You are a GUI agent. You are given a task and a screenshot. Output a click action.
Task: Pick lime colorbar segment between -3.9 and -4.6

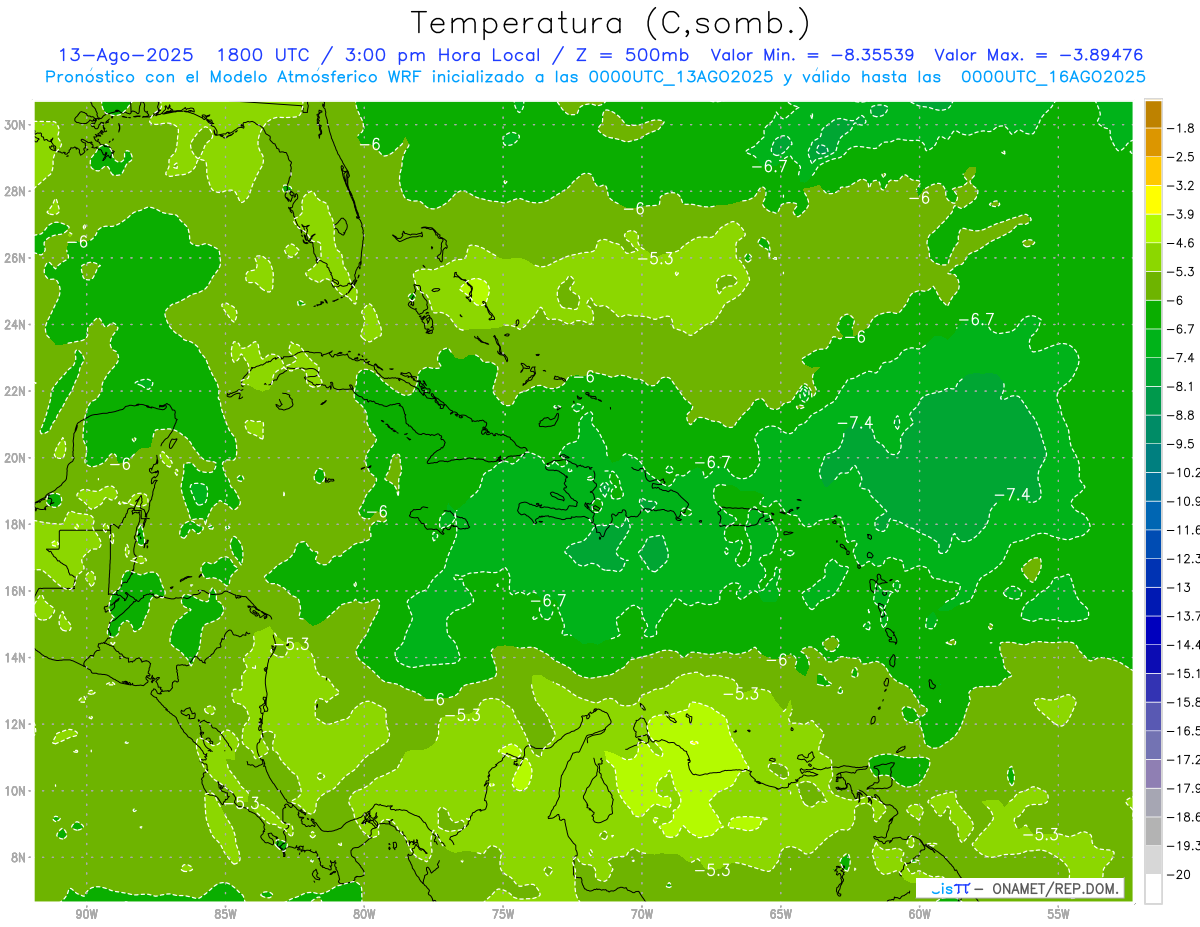pyautogui.click(x=1153, y=229)
